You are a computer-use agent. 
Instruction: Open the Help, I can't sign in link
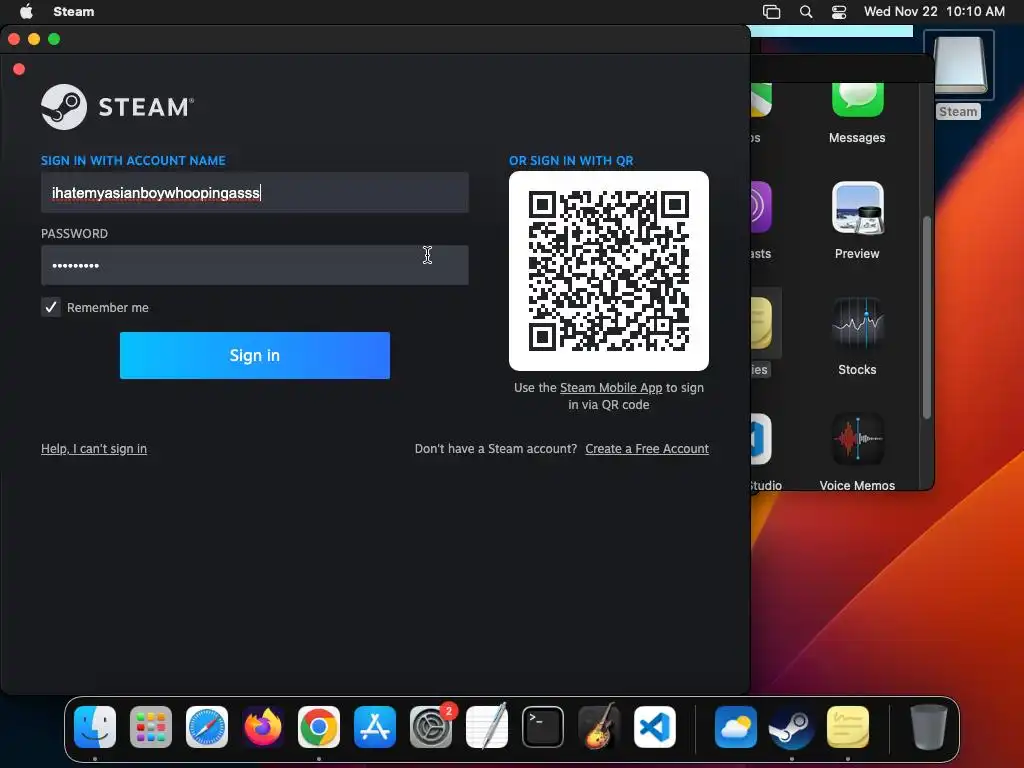(94, 449)
